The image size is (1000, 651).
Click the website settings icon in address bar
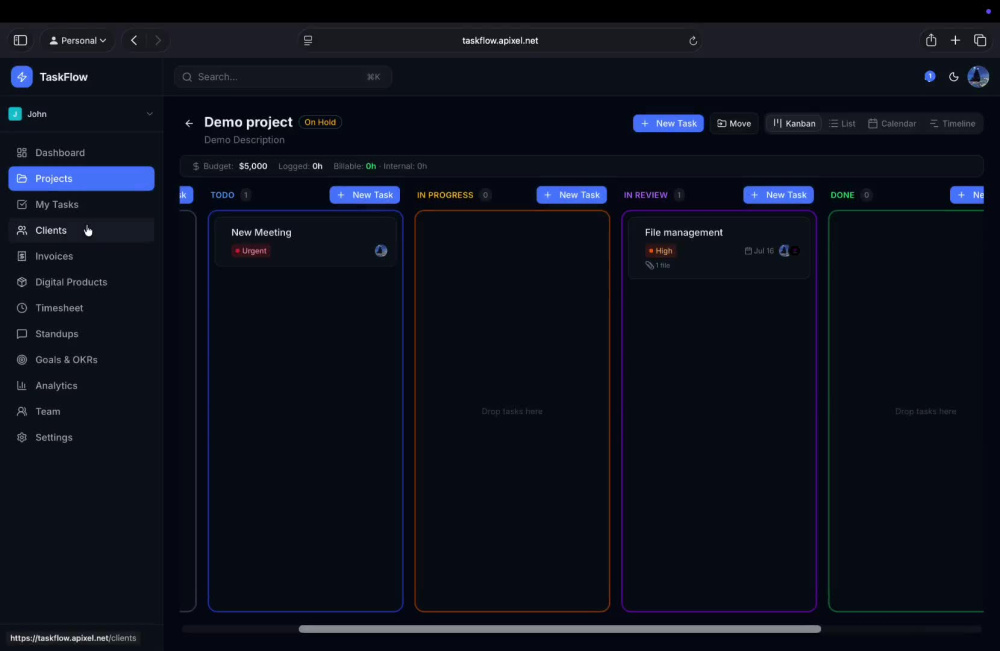click(308, 40)
